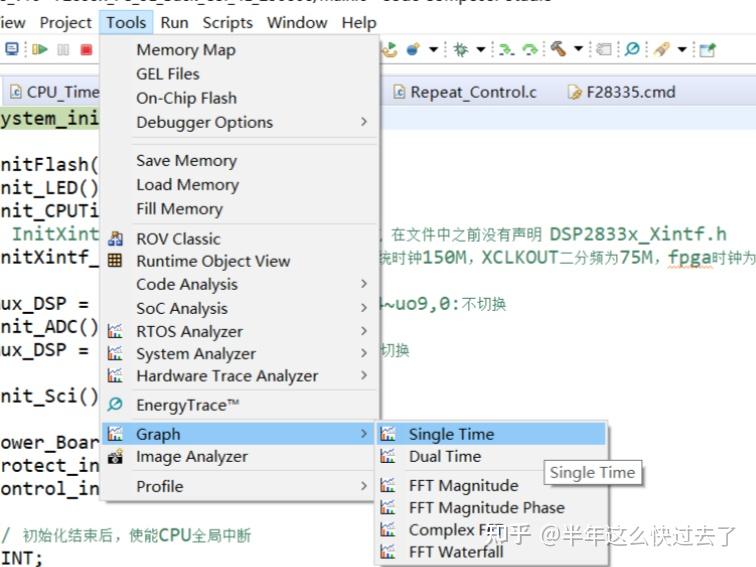Select the Graph entry in the Tools menu
The image size is (756, 567).
tap(240, 434)
